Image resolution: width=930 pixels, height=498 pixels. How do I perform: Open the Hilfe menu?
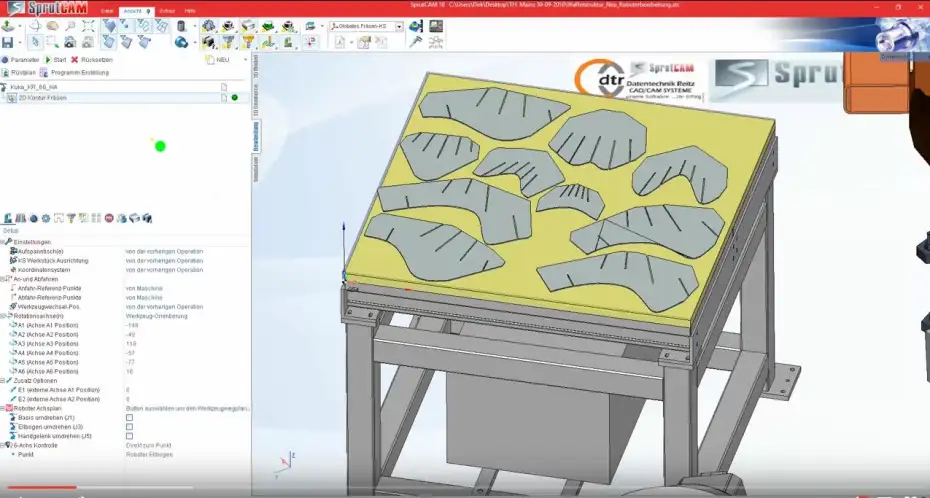click(190, 11)
